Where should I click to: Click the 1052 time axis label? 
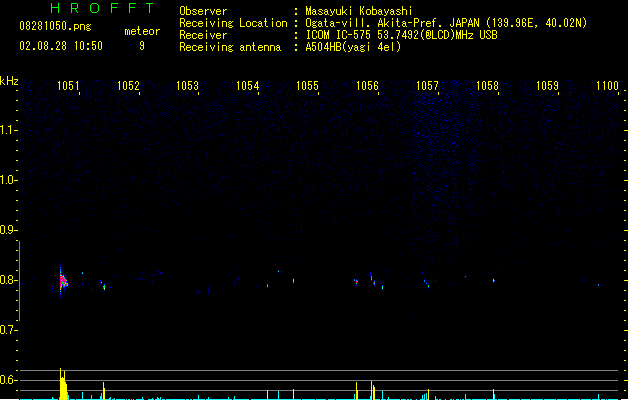(128, 86)
